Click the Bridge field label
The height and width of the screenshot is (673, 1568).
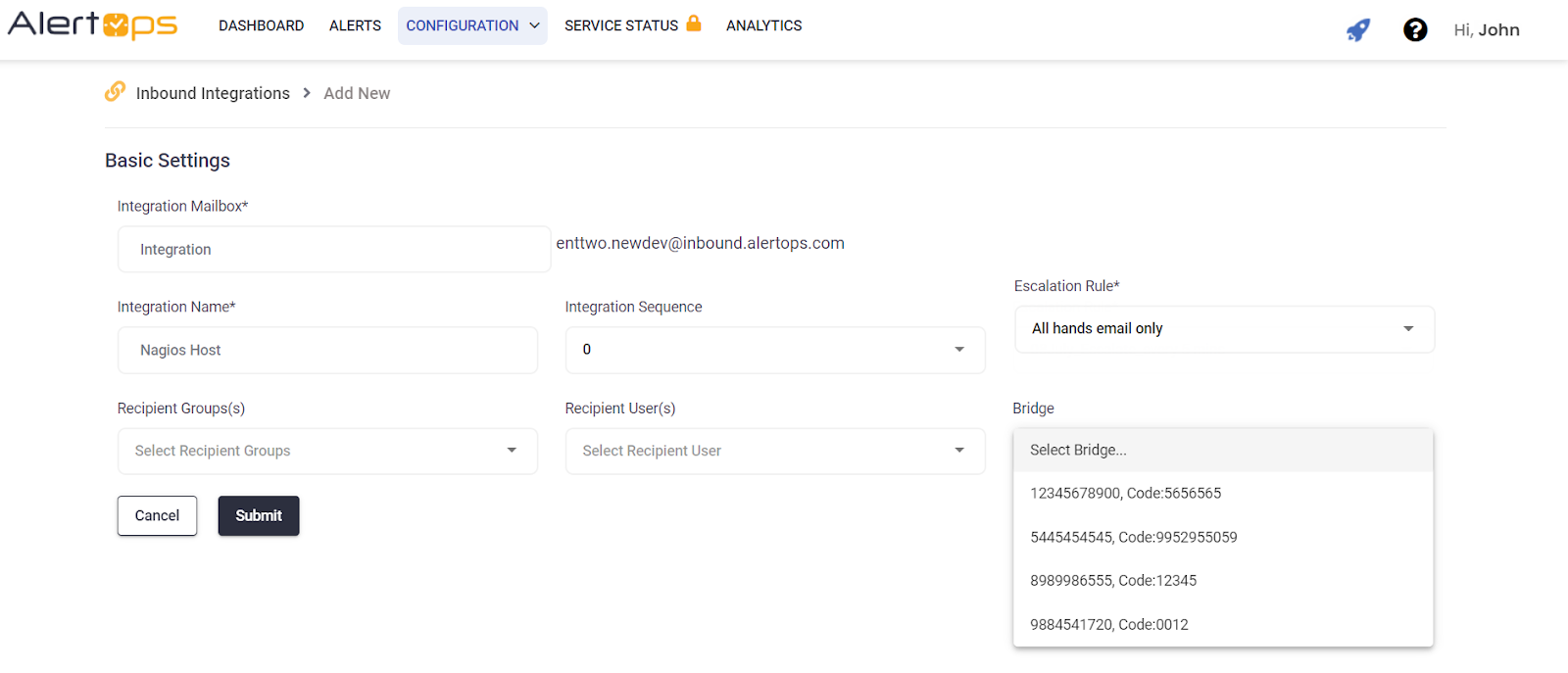(x=1033, y=409)
